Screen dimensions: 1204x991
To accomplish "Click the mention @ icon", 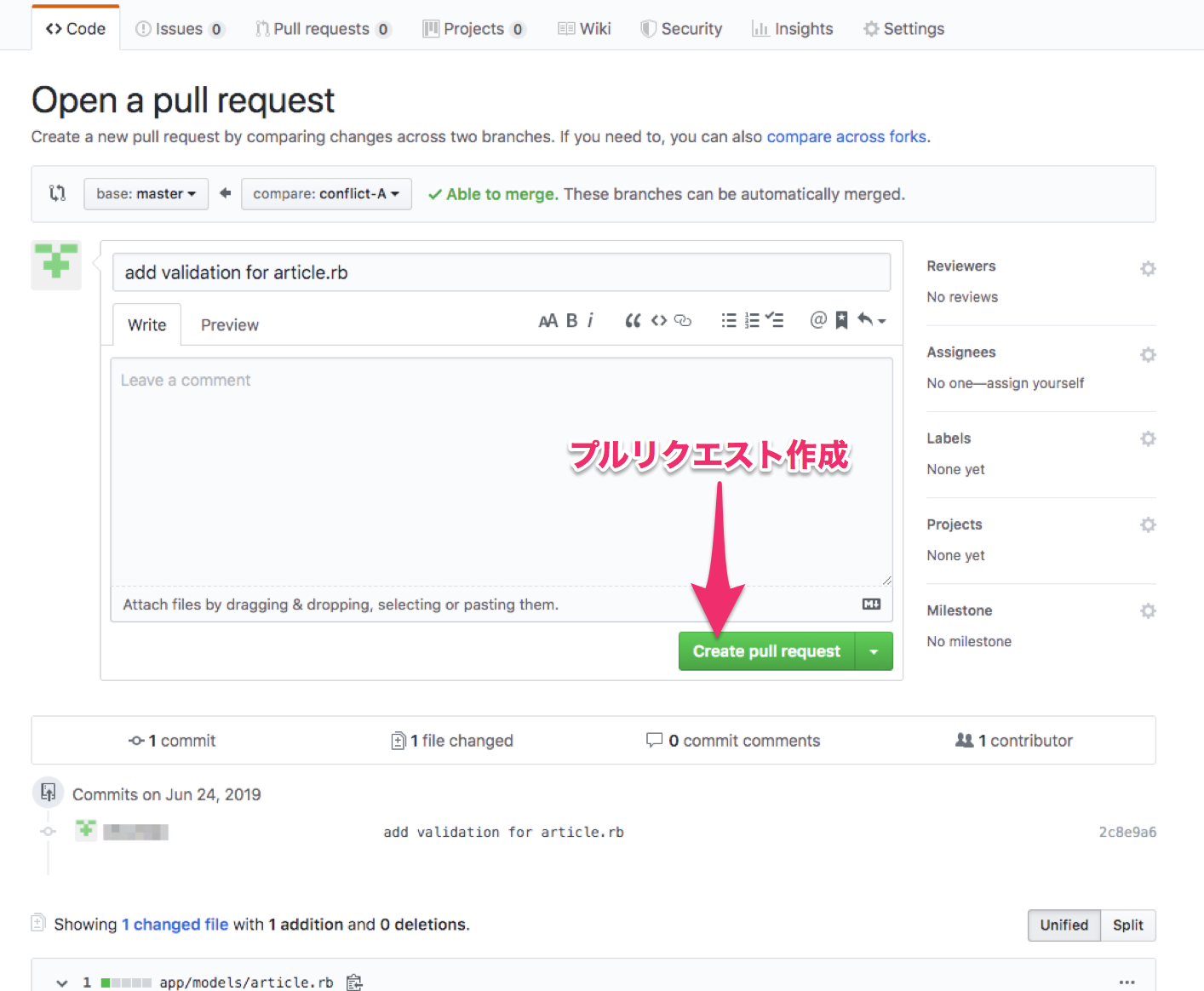I will pos(817,321).
